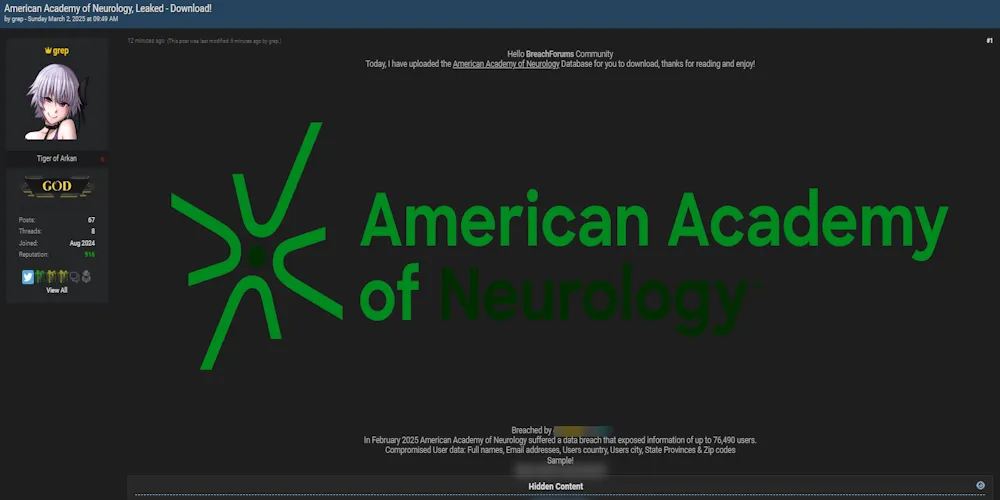Click the Posts count 67
The image size is (1000, 500).
(91, 220)
